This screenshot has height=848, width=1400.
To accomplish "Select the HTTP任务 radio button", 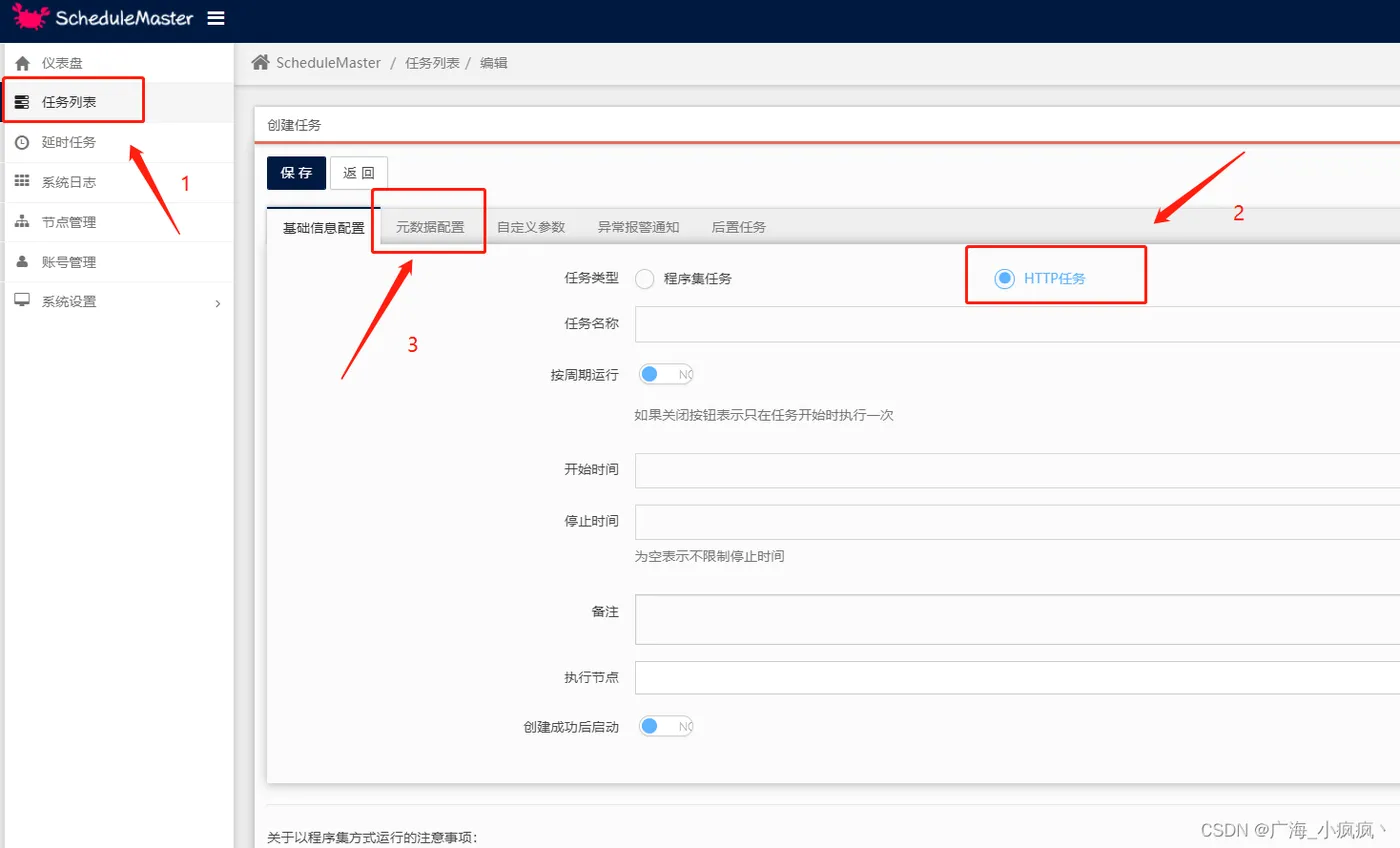I will click(1004, 279).
